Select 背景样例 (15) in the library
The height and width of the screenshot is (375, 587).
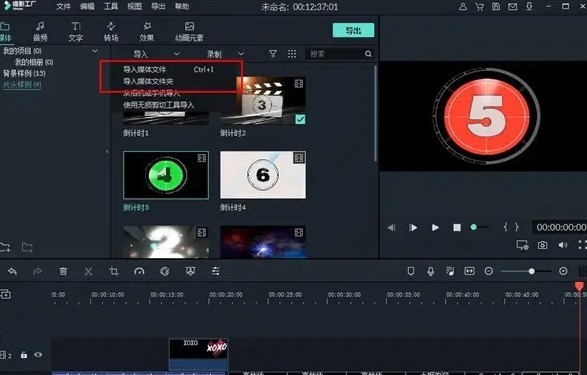[x=24, y=73]
